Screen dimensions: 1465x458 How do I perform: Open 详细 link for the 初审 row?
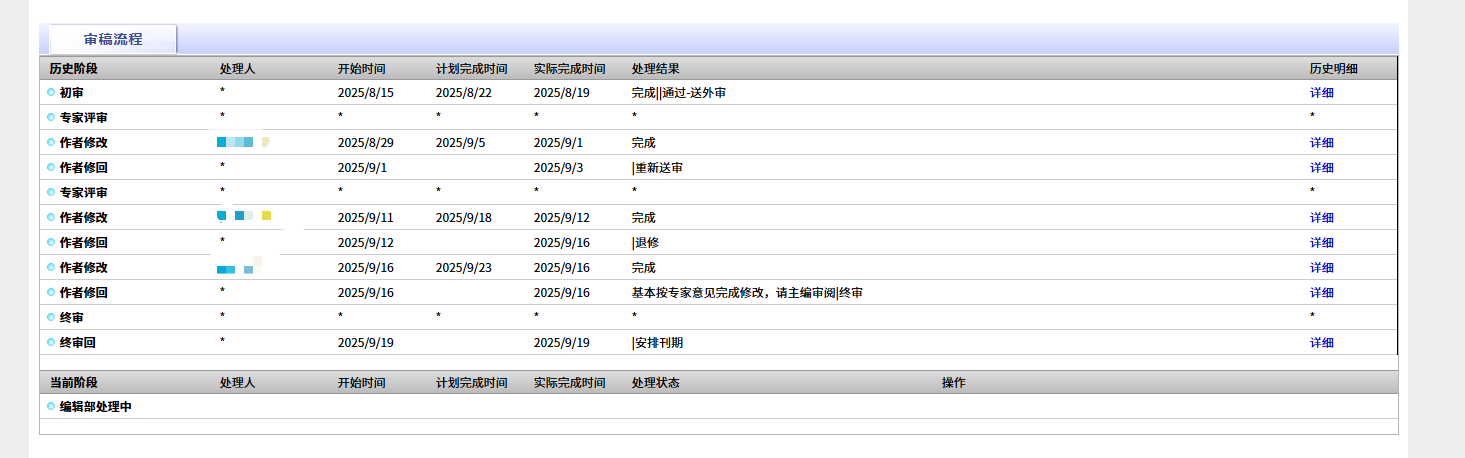(x=1321, y=93)
